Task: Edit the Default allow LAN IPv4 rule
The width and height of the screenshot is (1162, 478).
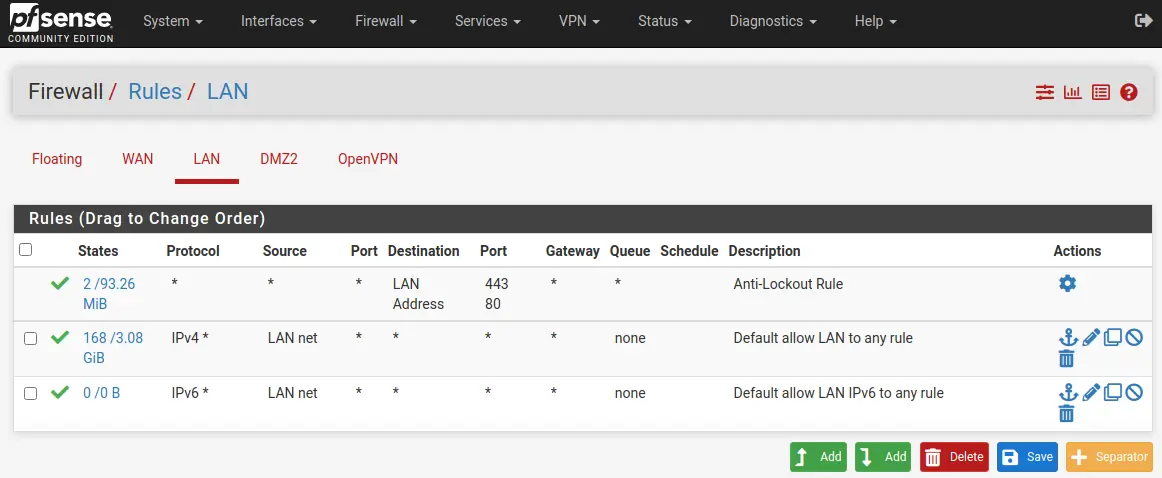Action: (1090, 338)
